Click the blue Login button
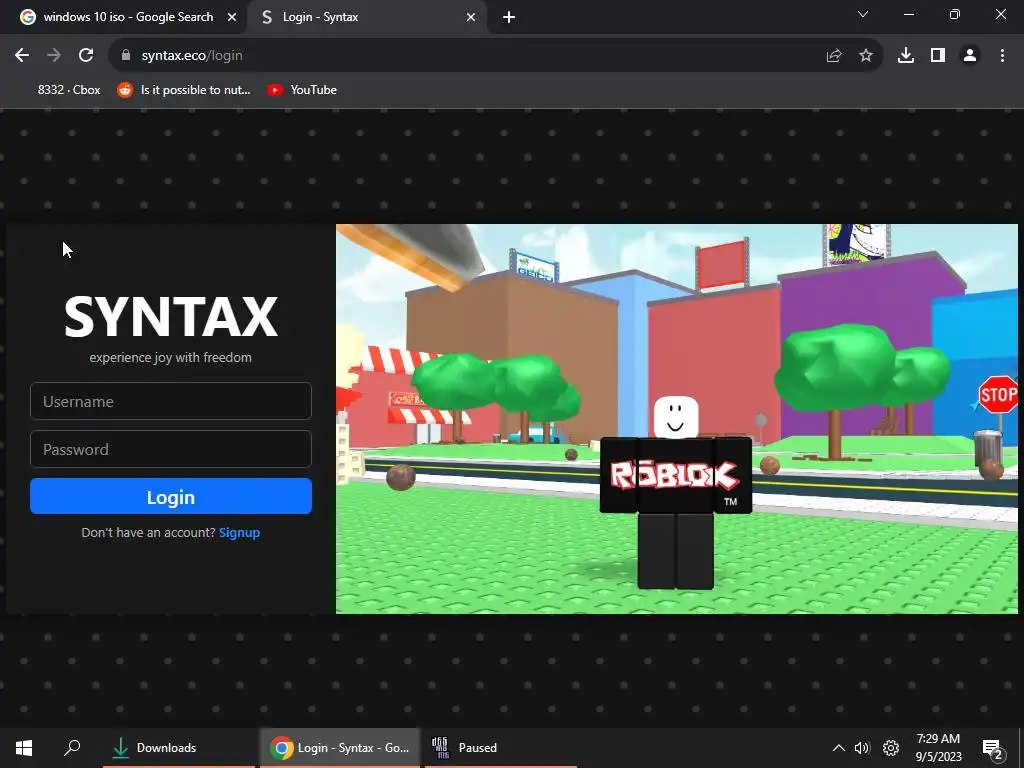This screenshot has width=1024, height=768. 170,496
